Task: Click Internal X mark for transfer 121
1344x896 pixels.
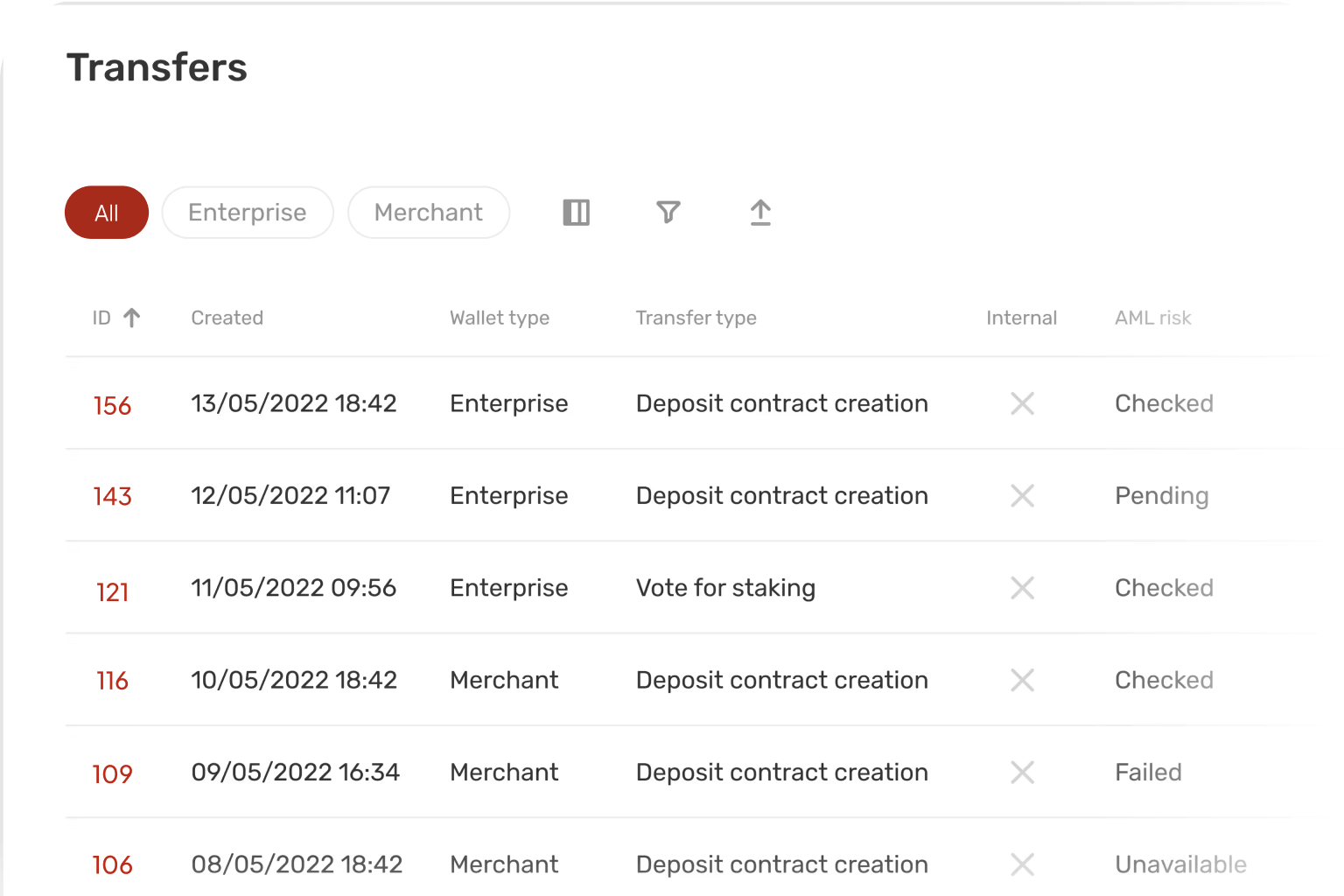Action: (x=1022, y=588)
